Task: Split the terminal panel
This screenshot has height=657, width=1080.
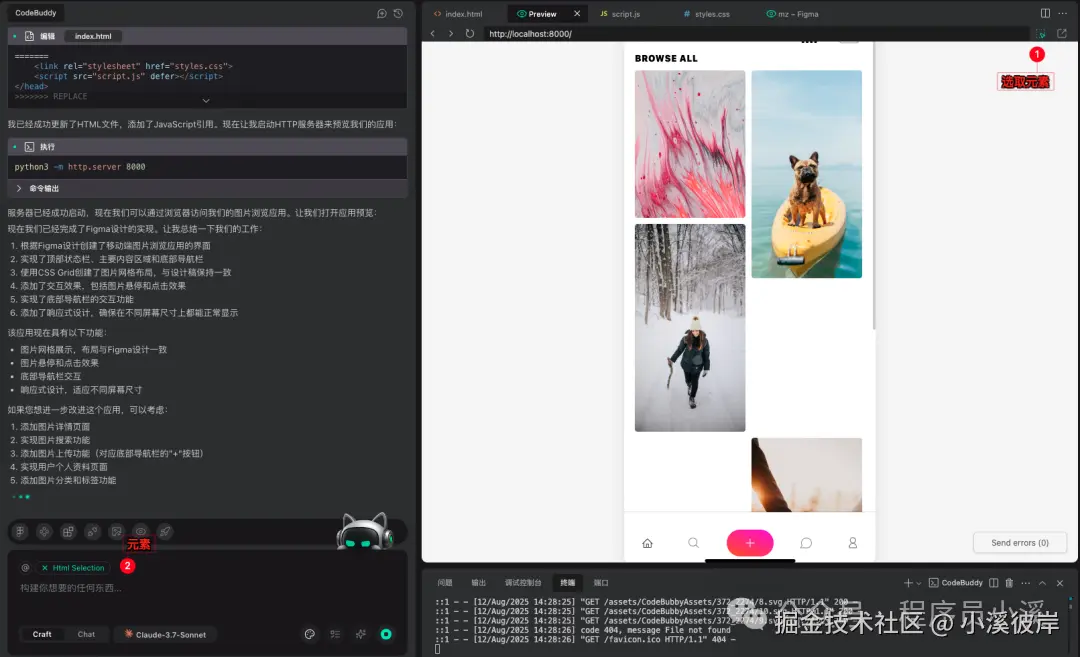Action: pyautogui.click(x=993, y=583)
